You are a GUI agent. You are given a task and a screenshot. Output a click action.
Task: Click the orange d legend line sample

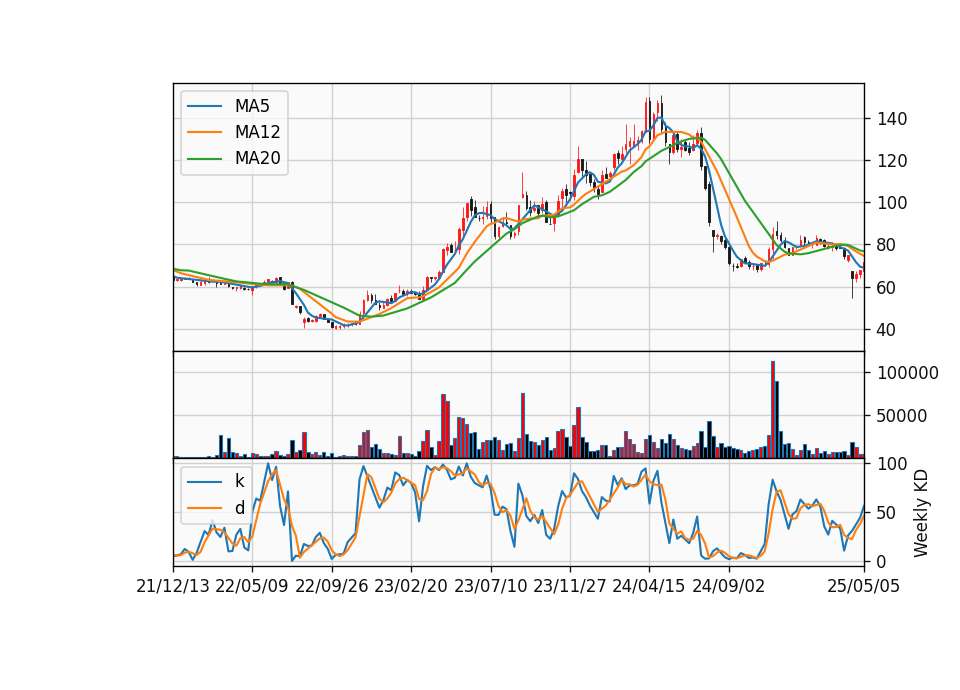(x=204, y=508)
